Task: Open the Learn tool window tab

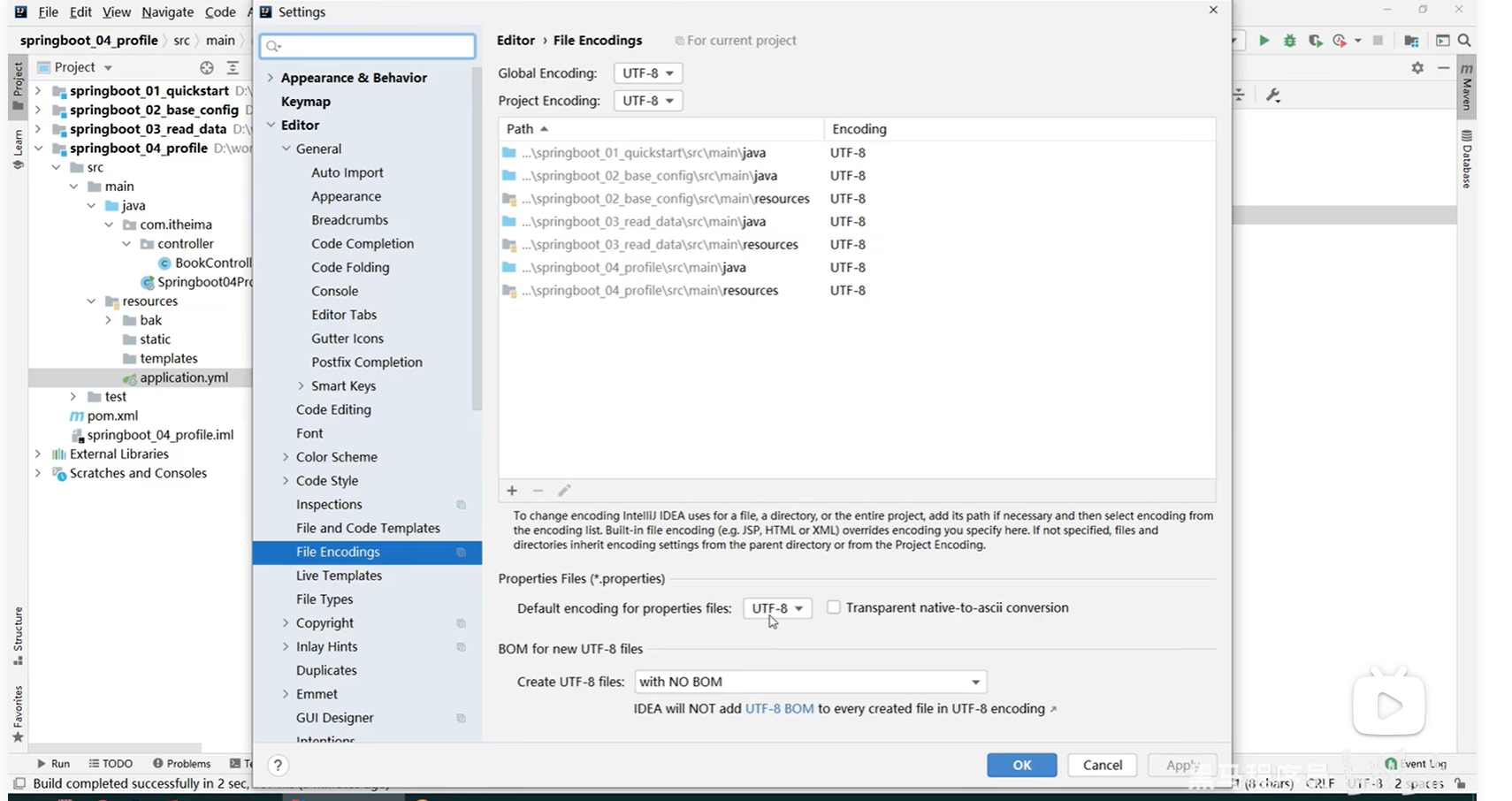Action: tap(18, 149)
